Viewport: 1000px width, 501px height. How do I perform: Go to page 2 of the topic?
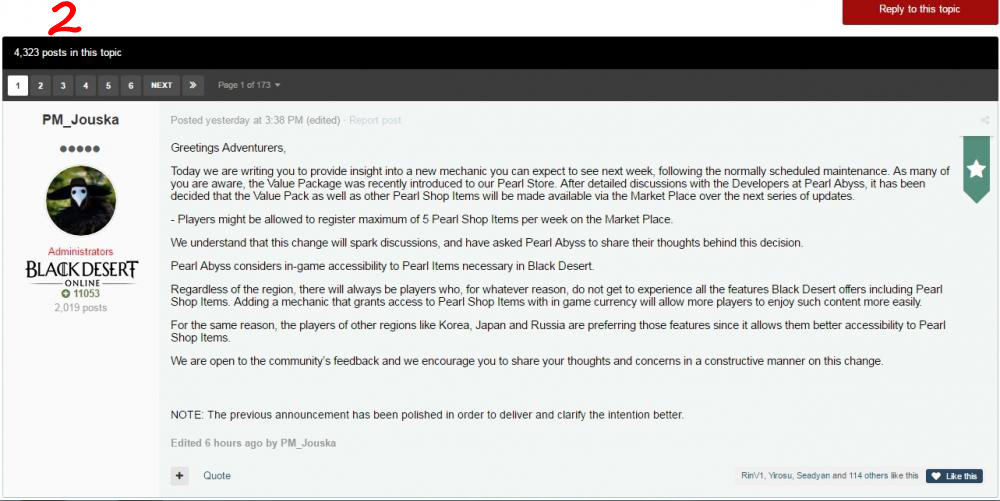40,85
